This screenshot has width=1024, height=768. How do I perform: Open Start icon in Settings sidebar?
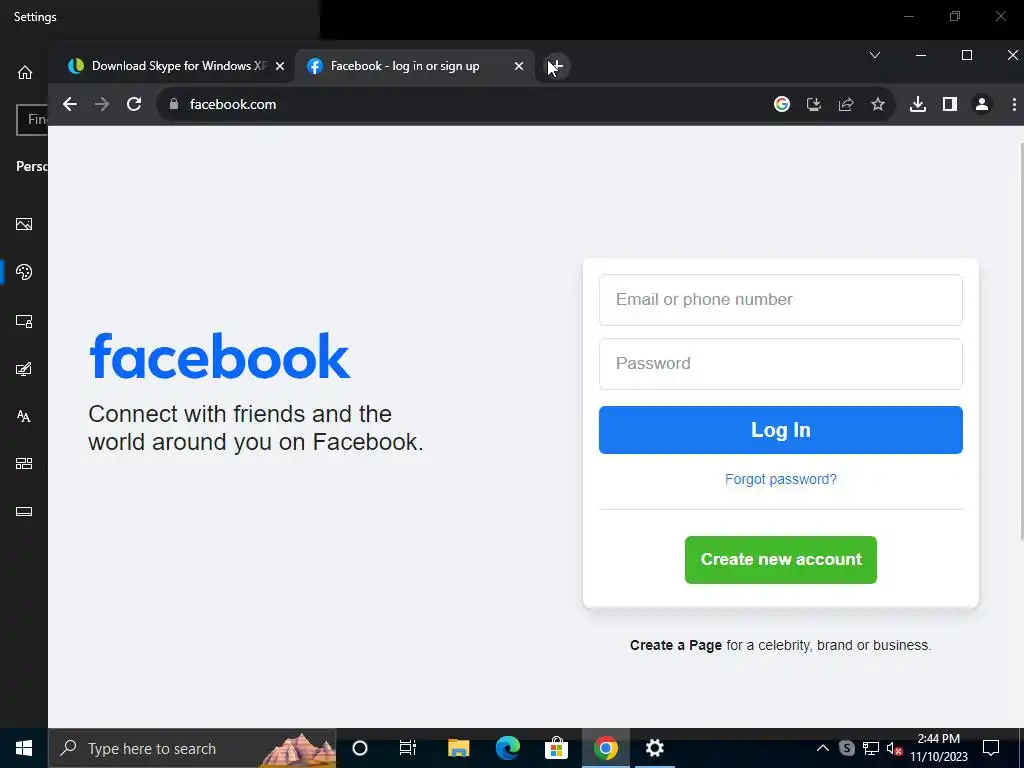pyautogui.click(x=24, y=464)
